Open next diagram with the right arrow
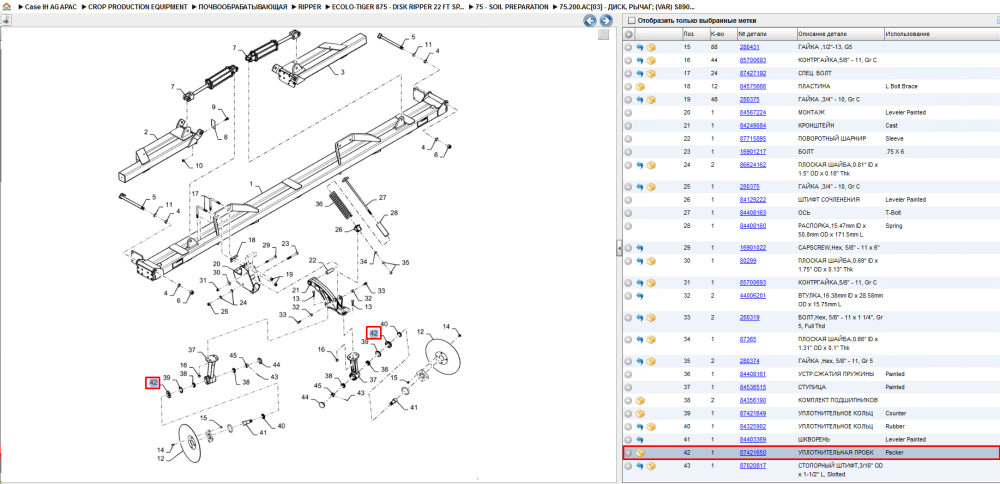Screen dimensions: 1000x484 pyautogui.click(x=606, y=20)
